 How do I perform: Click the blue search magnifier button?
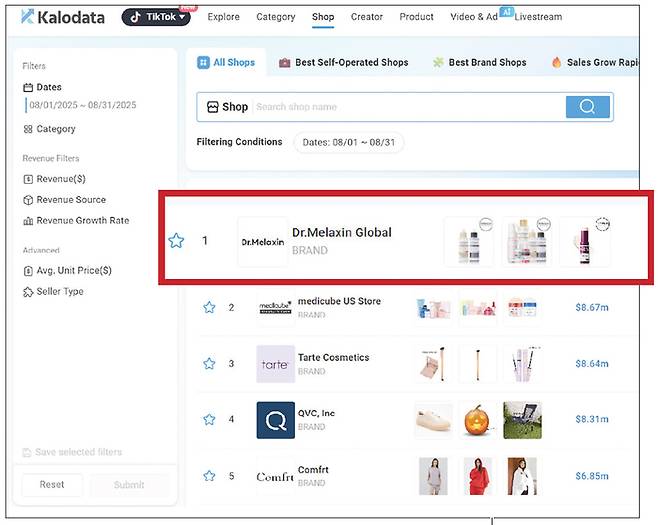coord(587,107)
